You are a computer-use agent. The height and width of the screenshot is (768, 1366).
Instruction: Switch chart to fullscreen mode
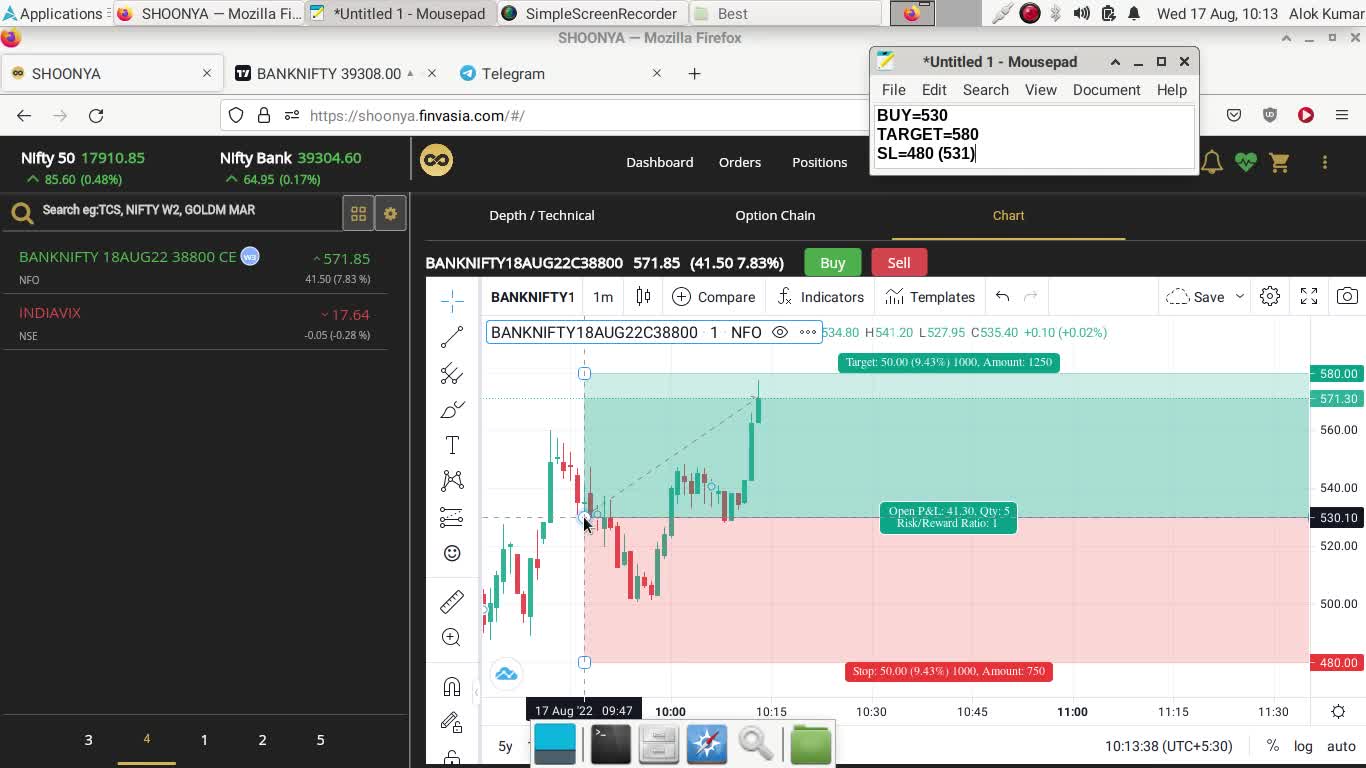click(x=1309, y=297)
